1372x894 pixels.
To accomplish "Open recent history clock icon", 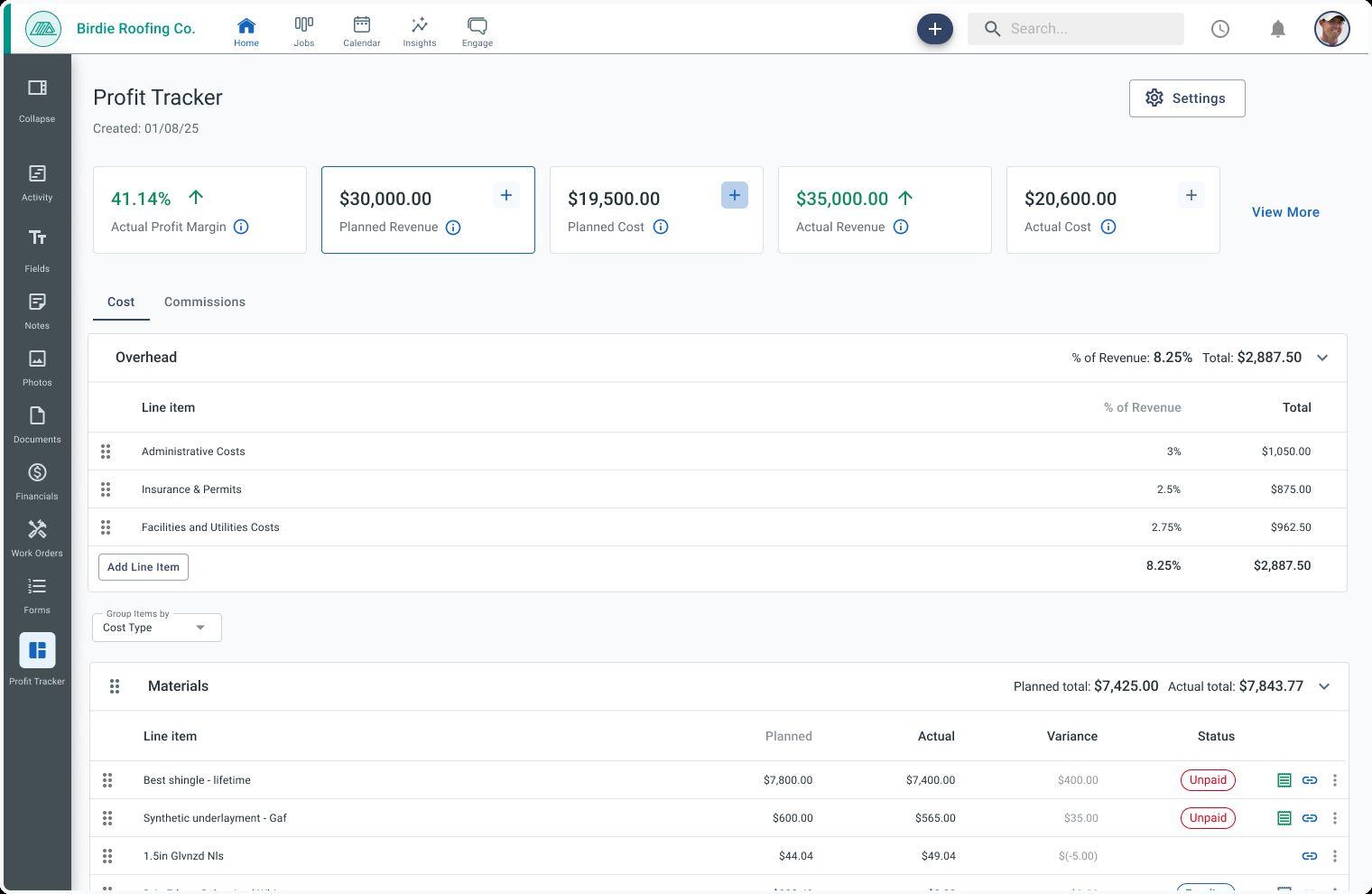I will [1220, 29].
